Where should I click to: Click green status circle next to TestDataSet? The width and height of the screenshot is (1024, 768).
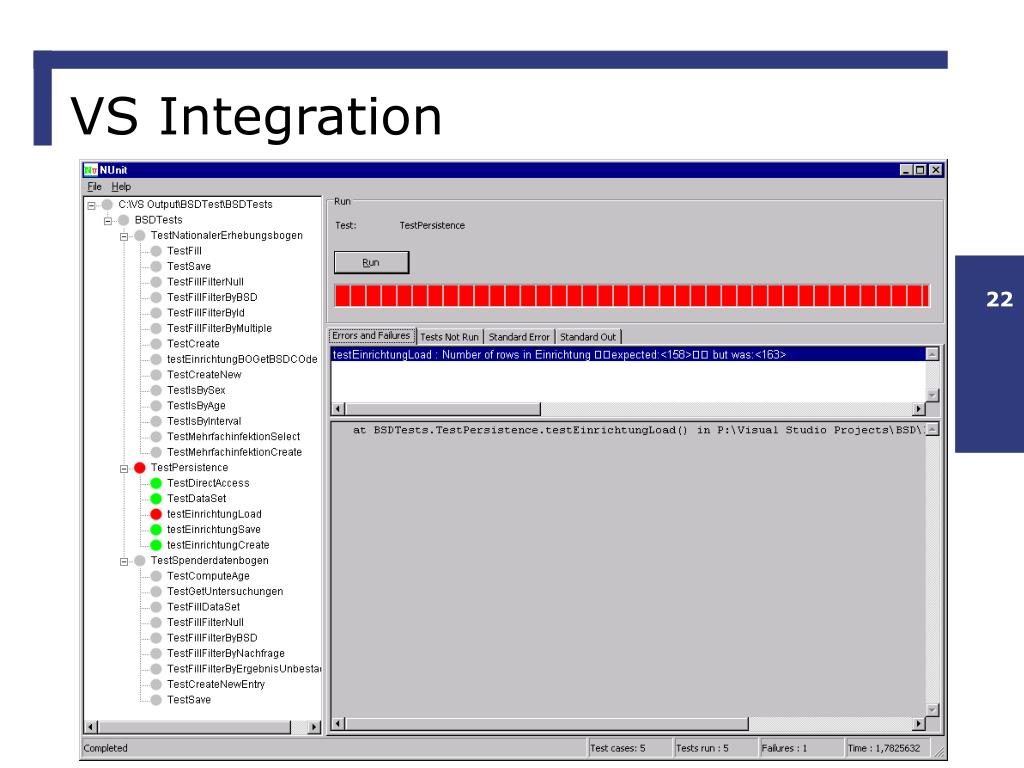pos(156,498)
